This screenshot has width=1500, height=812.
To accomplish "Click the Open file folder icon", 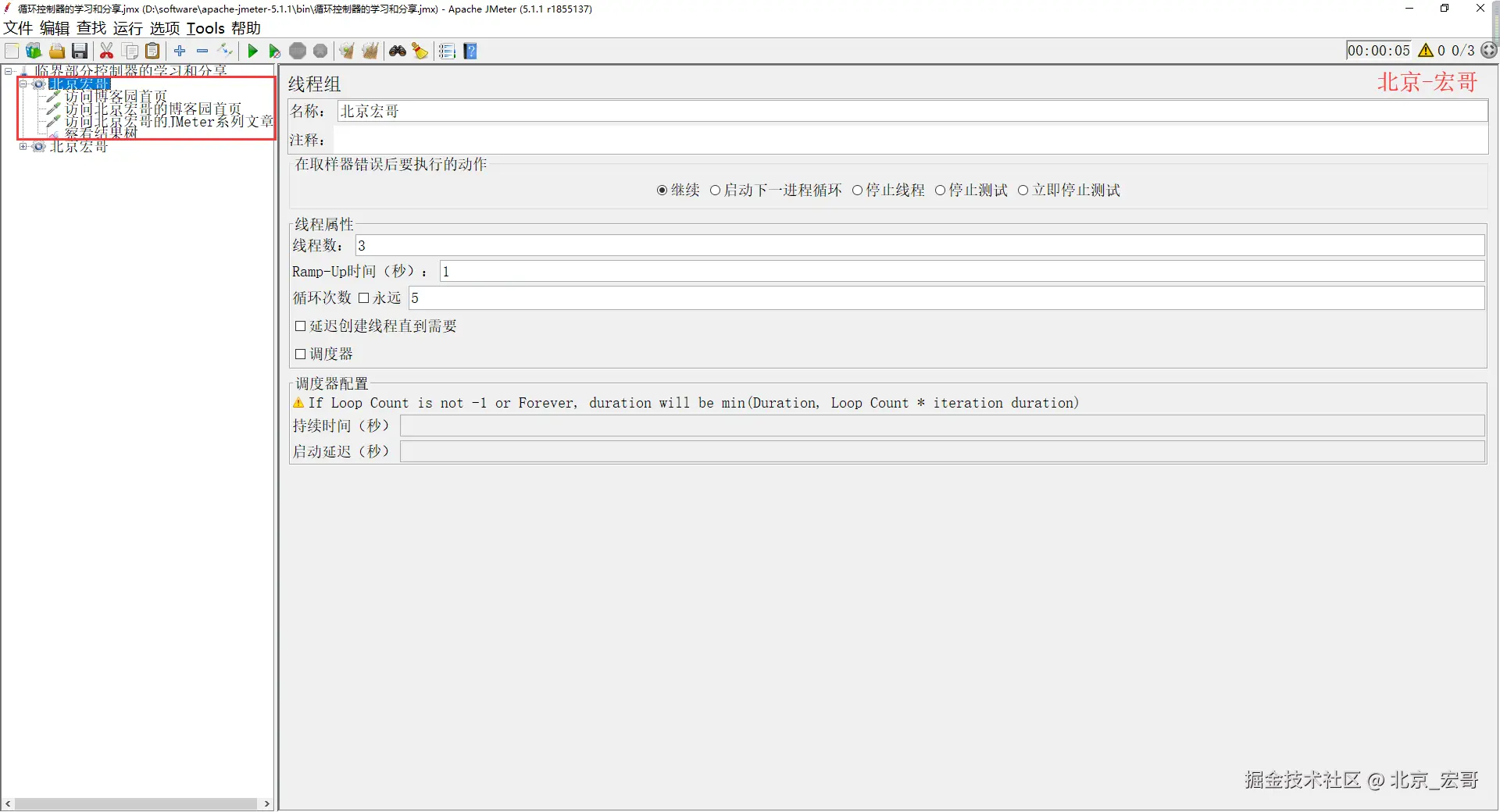I will click(x=57, y=51).
